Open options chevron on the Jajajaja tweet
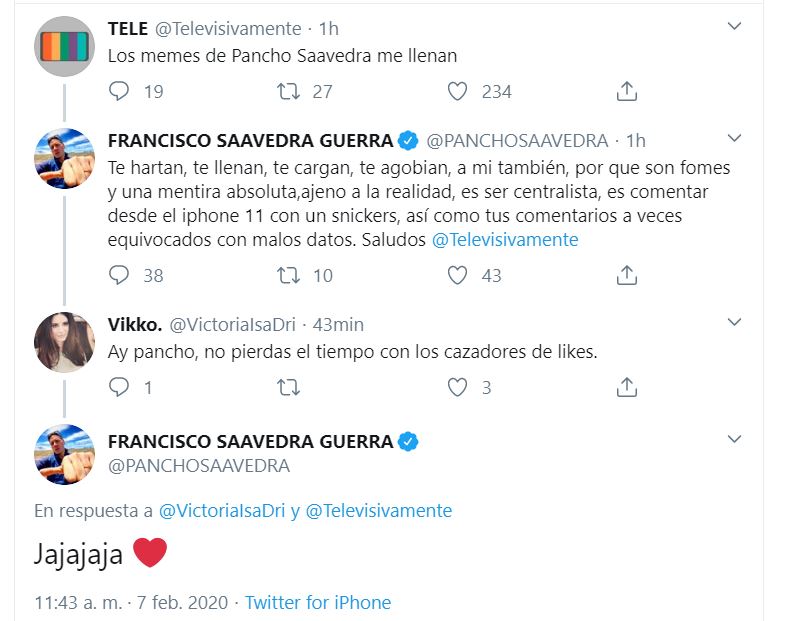798x621 pixels. pyautogui.click(x=734, y=439)
